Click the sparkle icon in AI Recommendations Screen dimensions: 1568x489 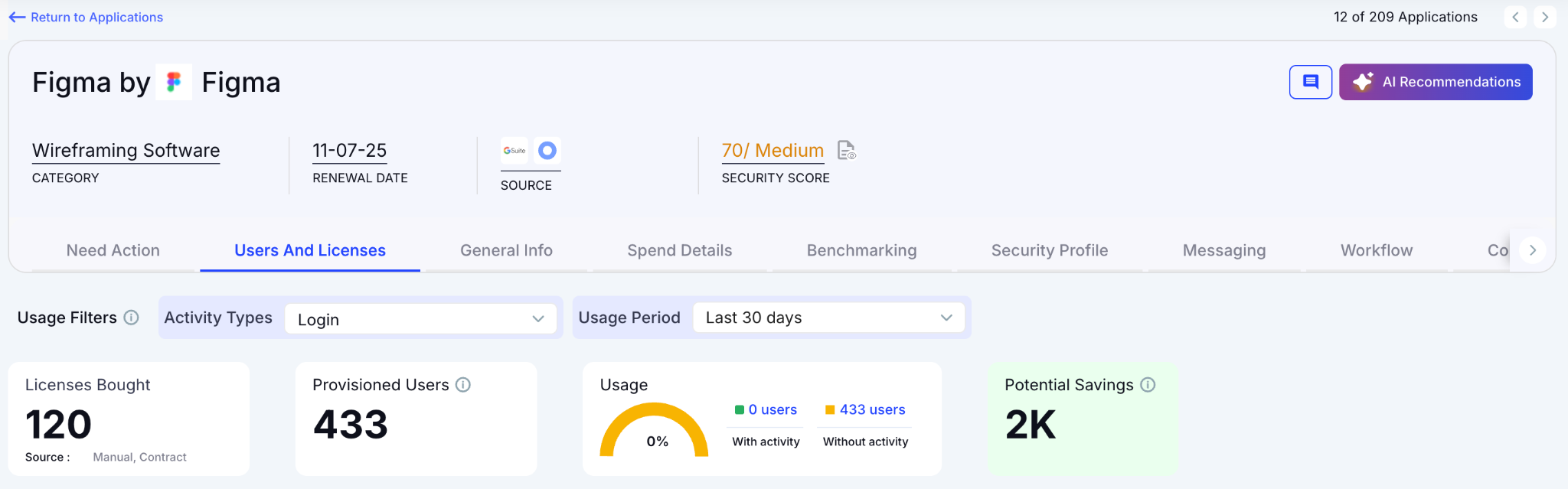pyautogui.click(x=1363, y=82)
